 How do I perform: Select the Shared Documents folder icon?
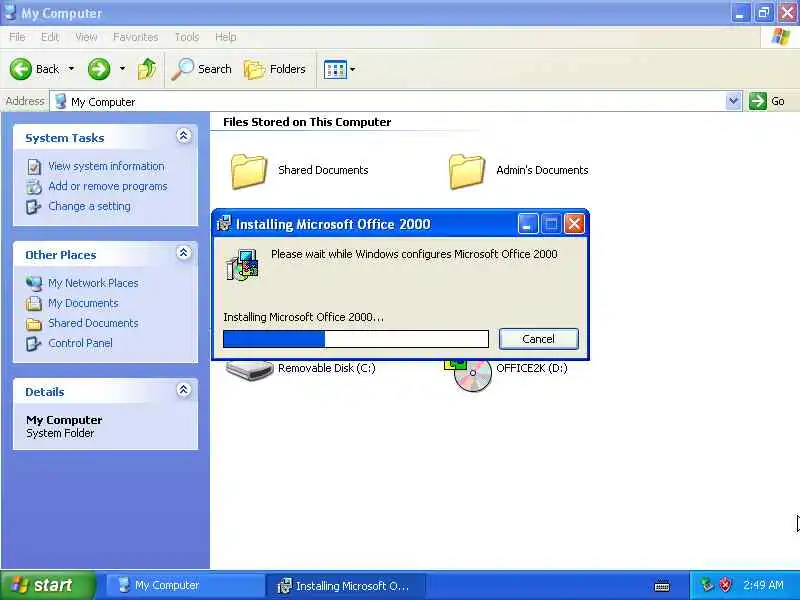[x=249, y=171]
